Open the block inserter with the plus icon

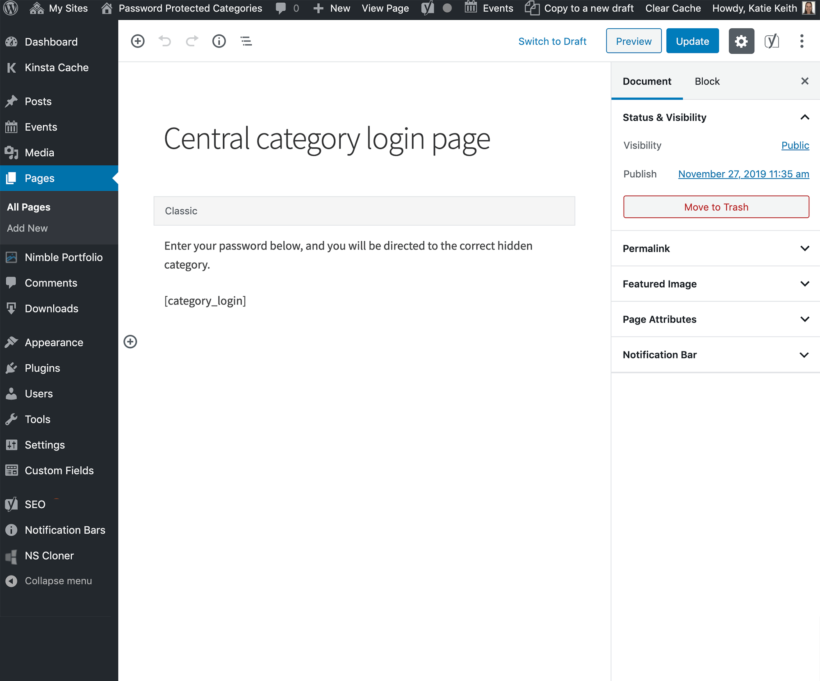tap(138, 41)
